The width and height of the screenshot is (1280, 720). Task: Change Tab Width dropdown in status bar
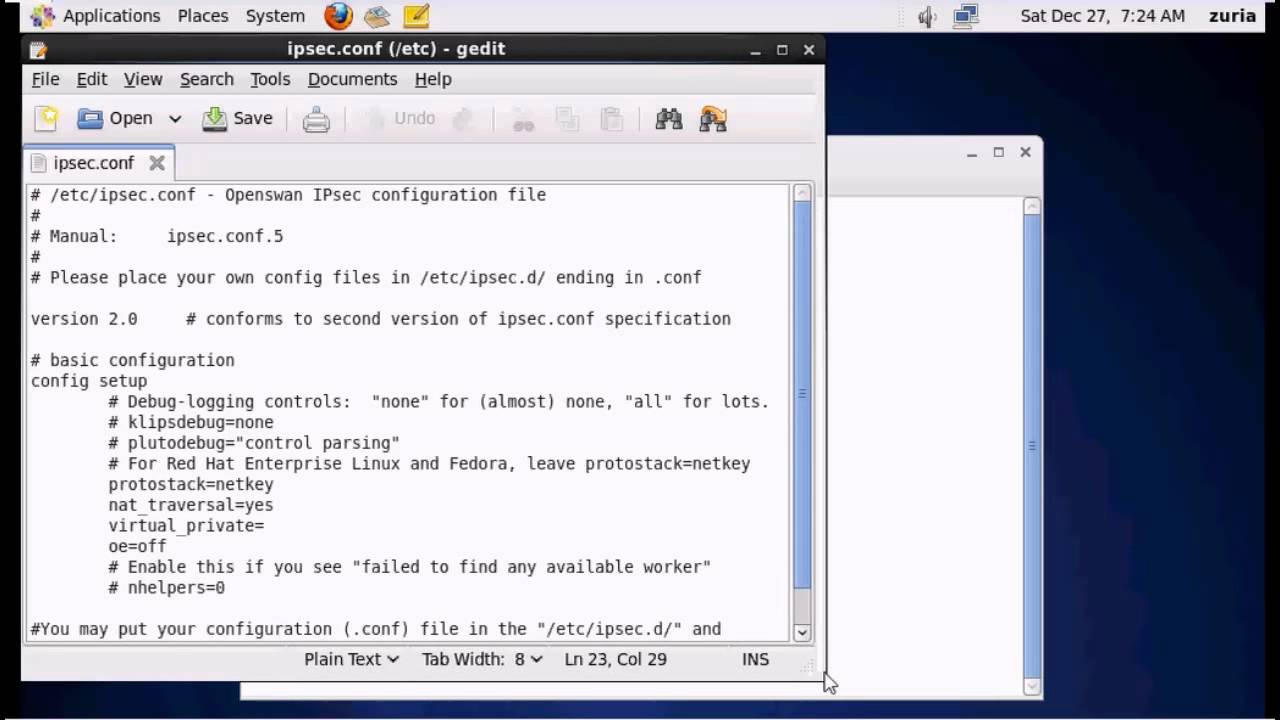[481, 659]
